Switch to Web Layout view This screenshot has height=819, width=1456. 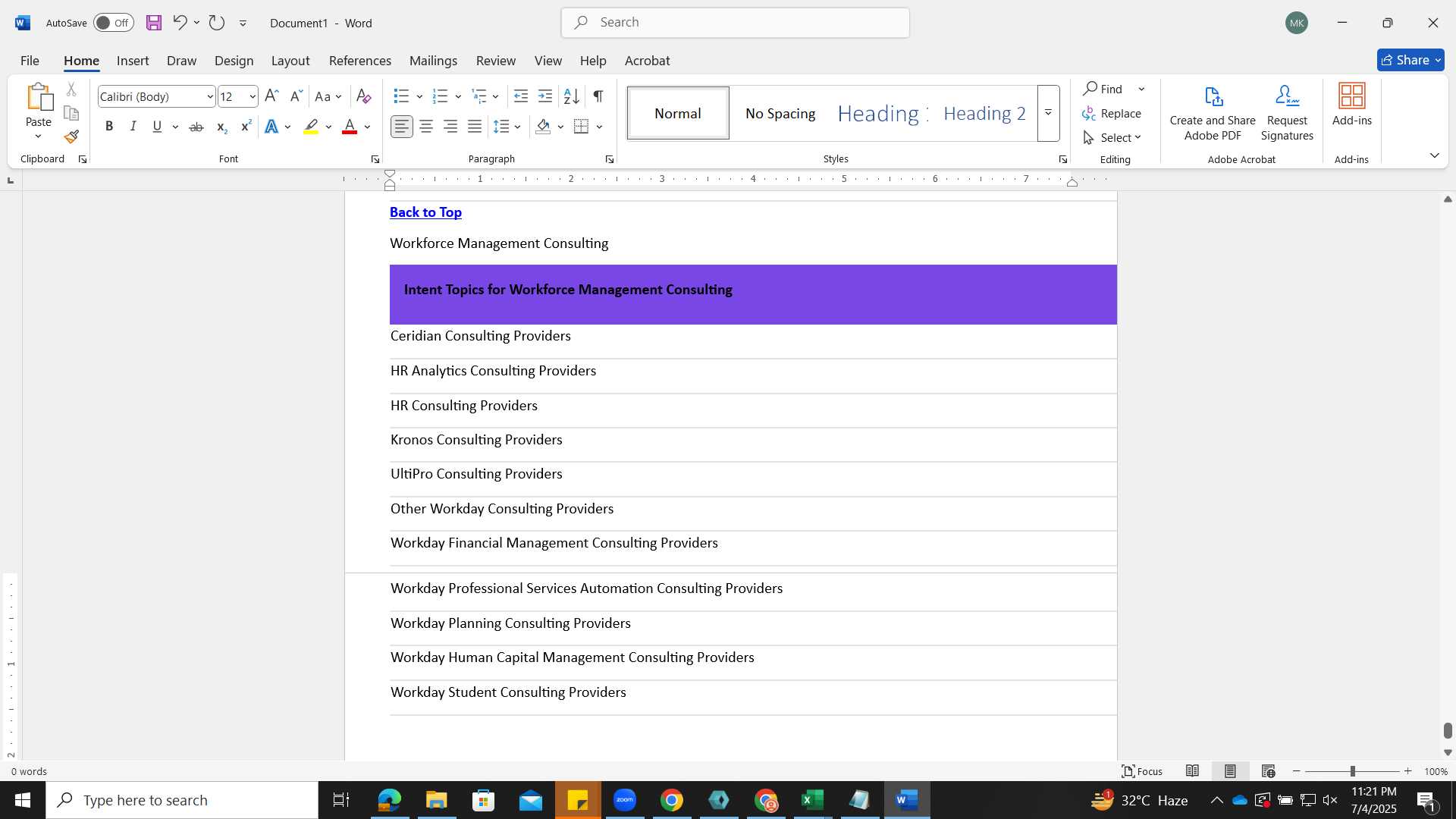(x=1268, y=771)
